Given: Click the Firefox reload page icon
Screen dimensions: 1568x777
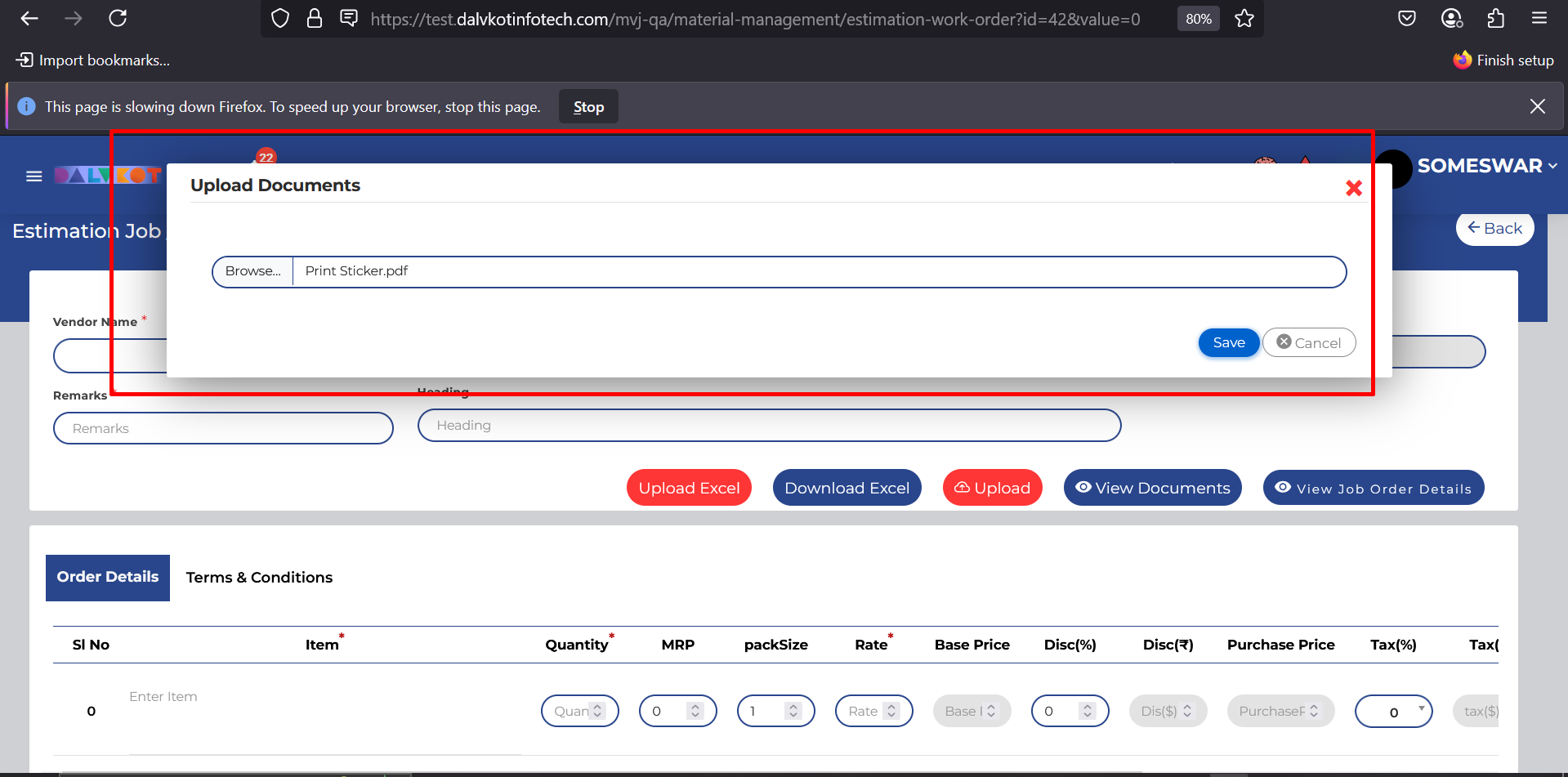Looking at the screenshot, I should click(118, 19).
